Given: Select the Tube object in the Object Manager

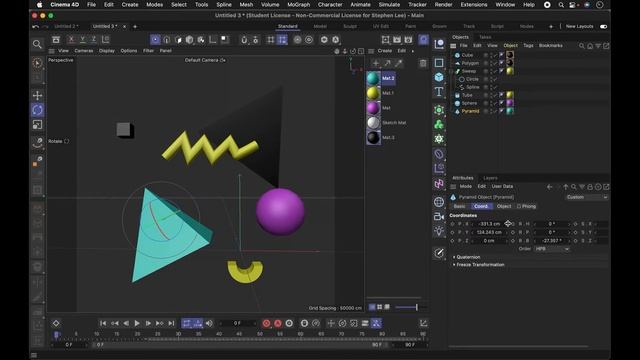Looking at the screenshot, I should click(467, 95).
